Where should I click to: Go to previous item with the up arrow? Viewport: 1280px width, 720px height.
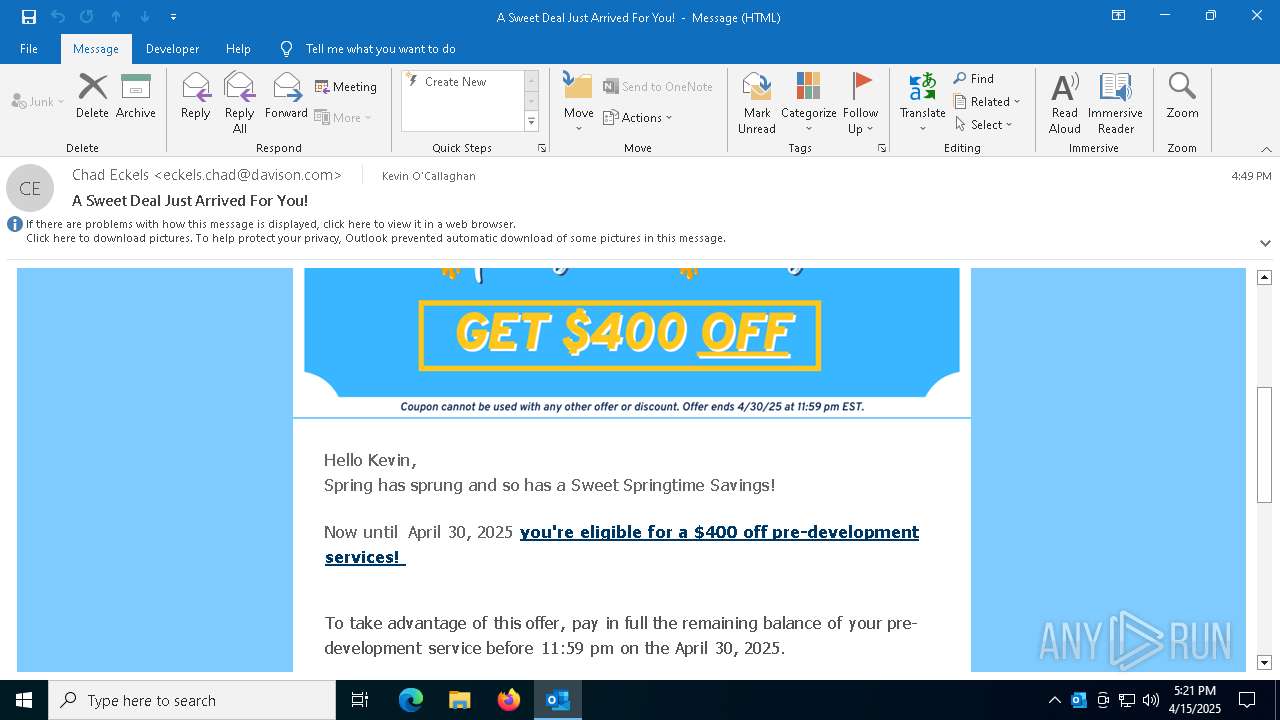point(116,17)
